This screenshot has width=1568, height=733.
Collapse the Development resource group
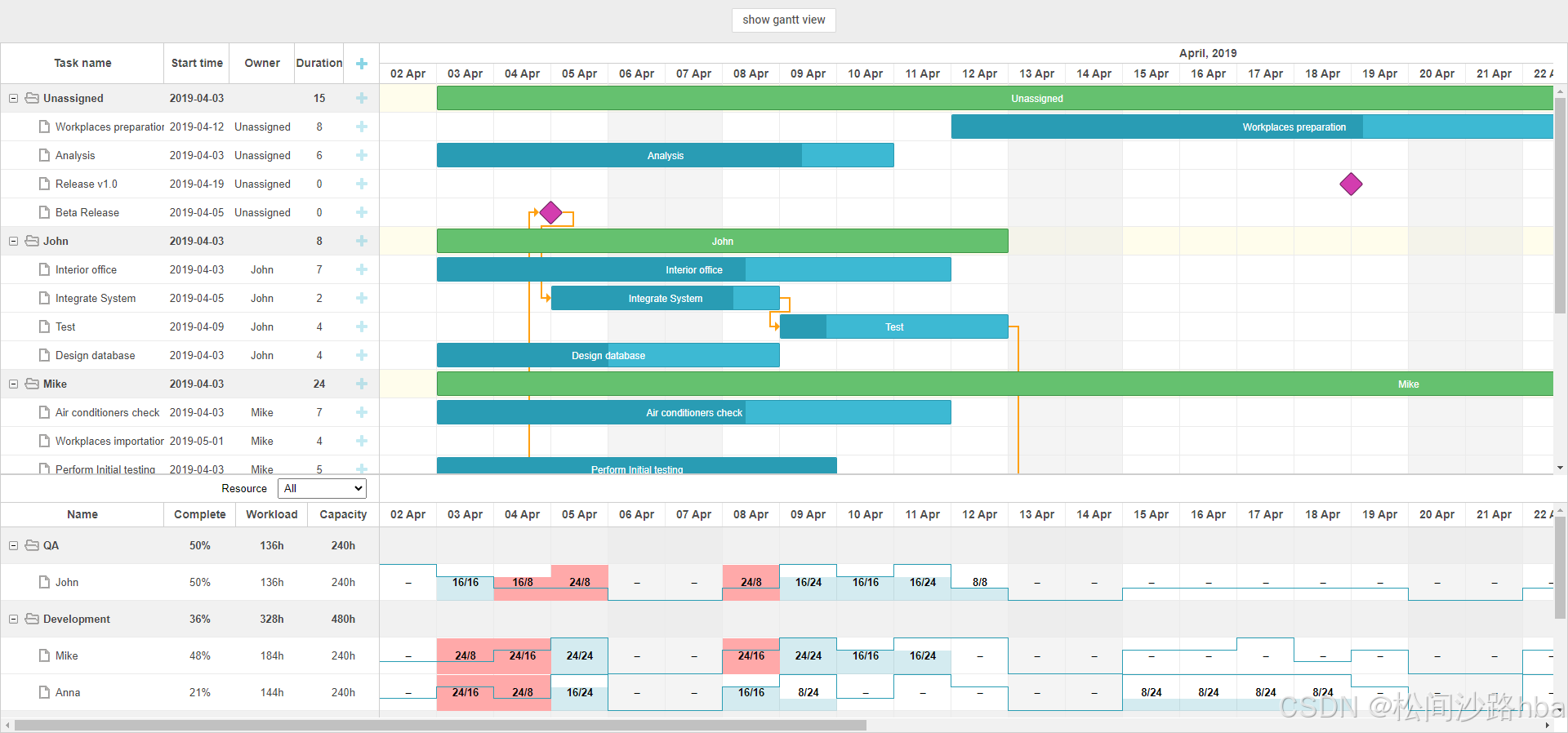tap(13, 619)
